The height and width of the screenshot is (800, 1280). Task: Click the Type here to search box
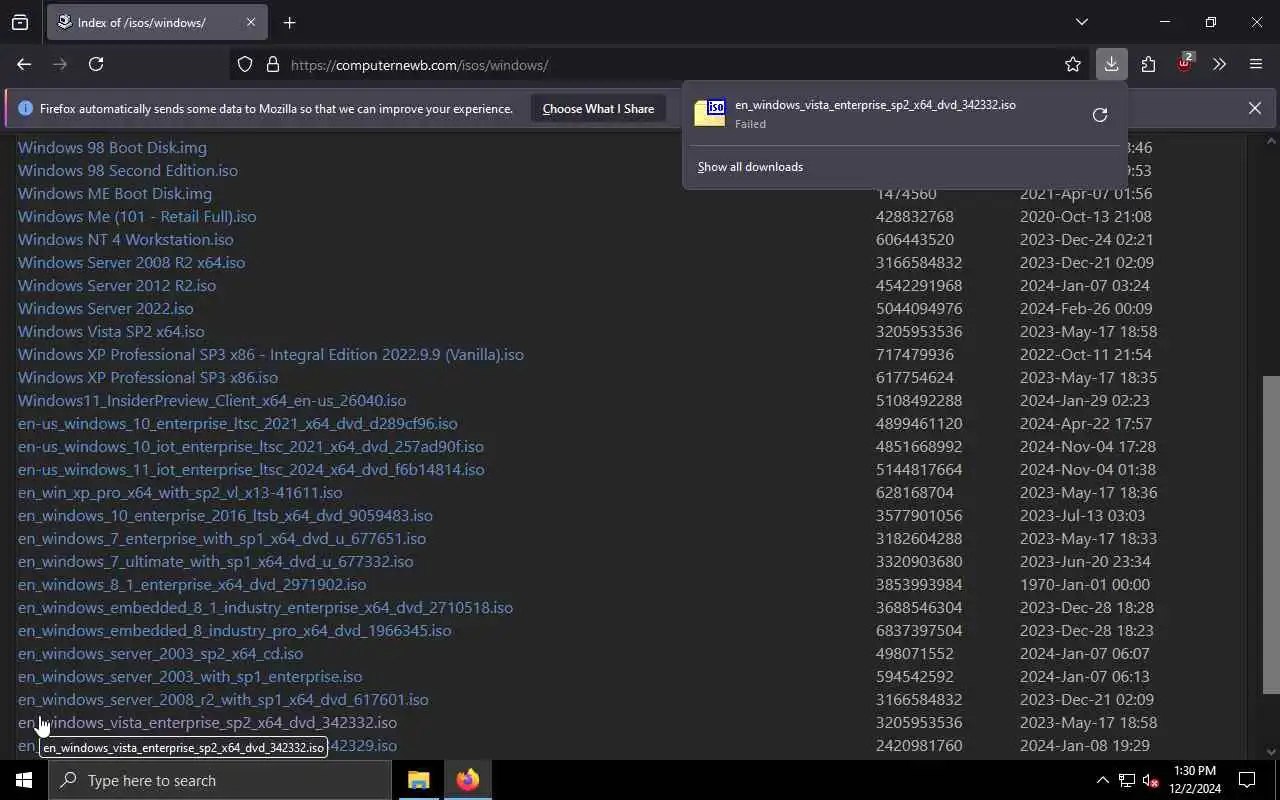[x=220, y=780]
